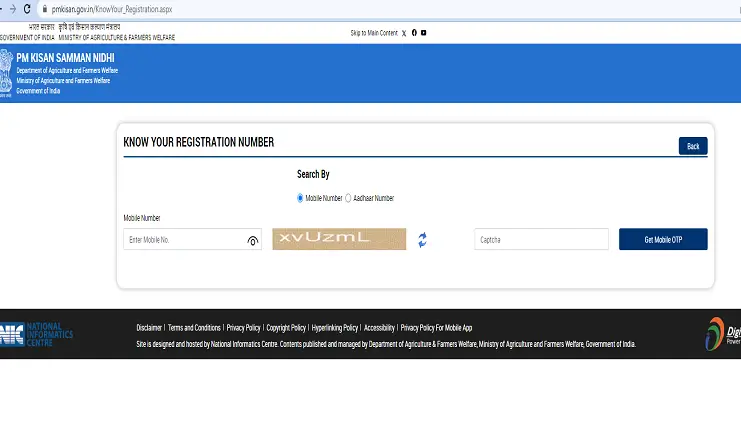Select the Aadhaar Number radio option

pos(348,198)
